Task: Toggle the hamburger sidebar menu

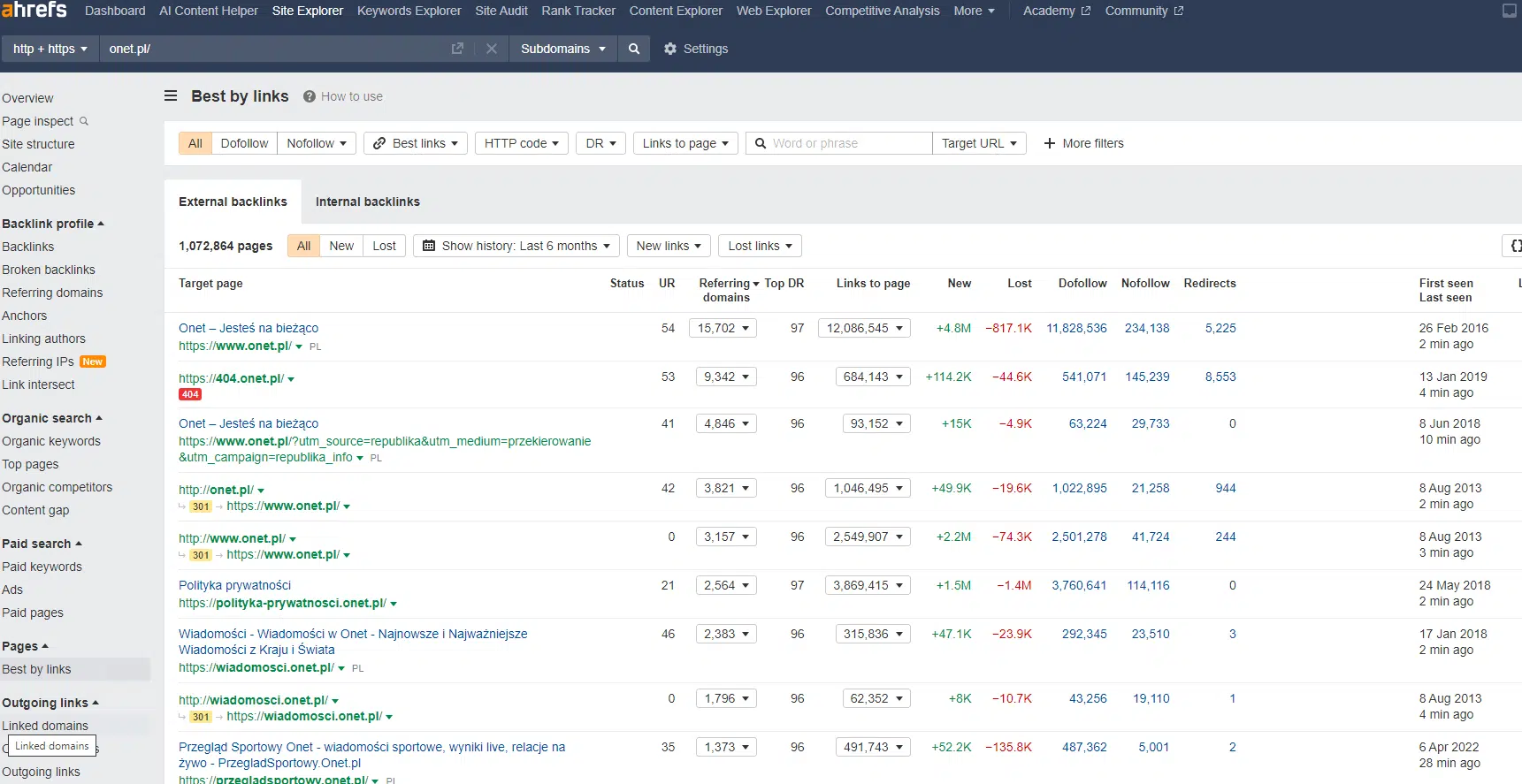Action: coord(171,95)
